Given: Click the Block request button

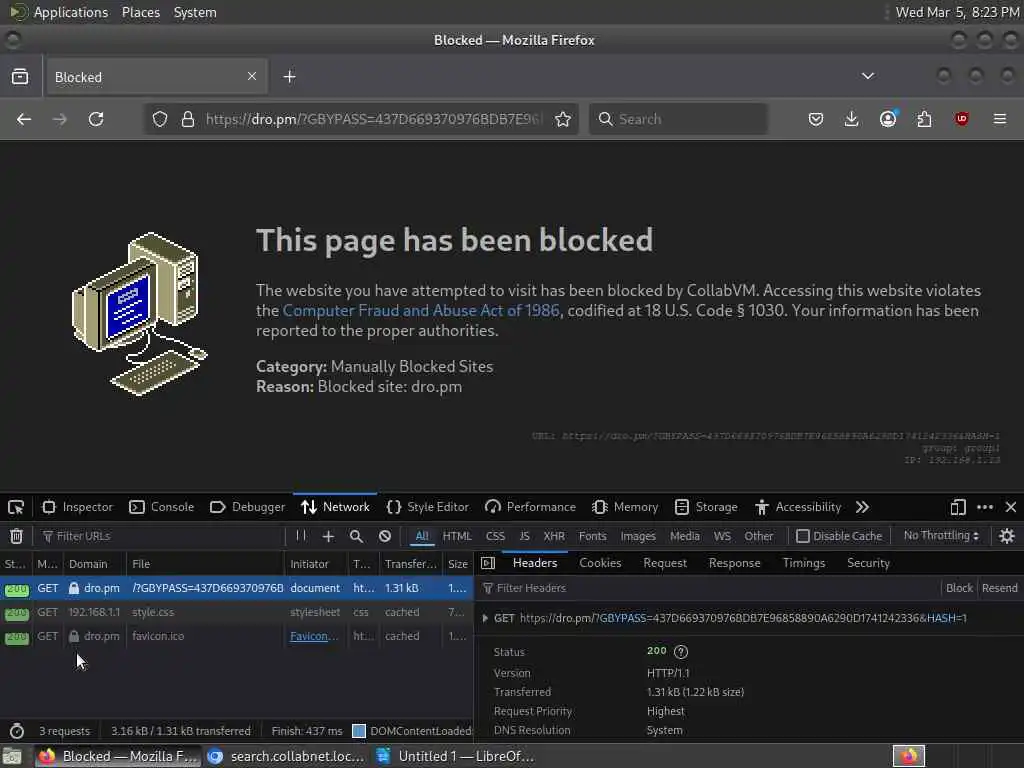Looking at the screenshot, I should [x=959, y=588].
